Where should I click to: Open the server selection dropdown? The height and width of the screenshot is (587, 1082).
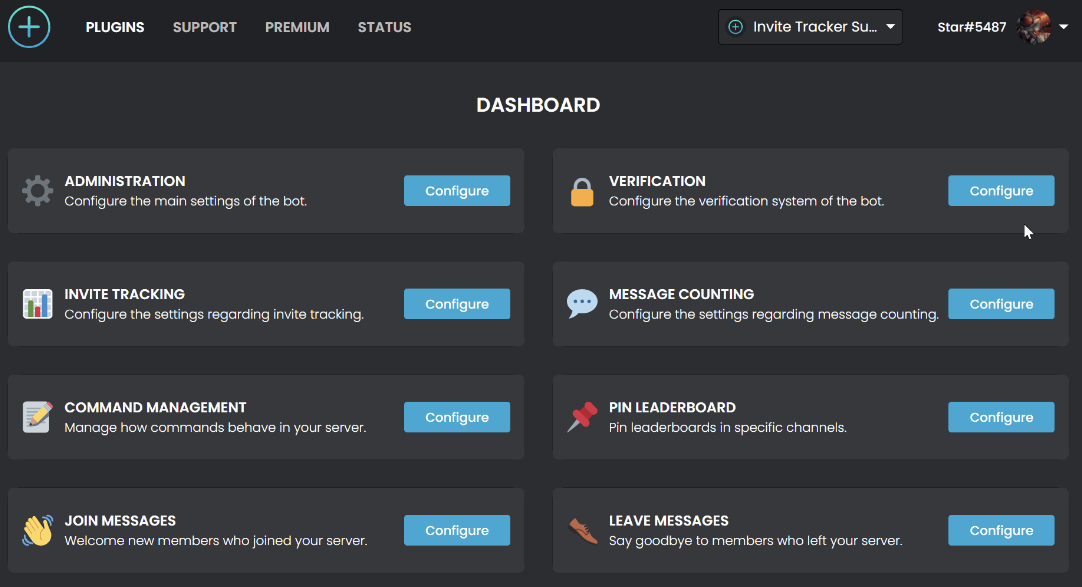pos(810,27)
